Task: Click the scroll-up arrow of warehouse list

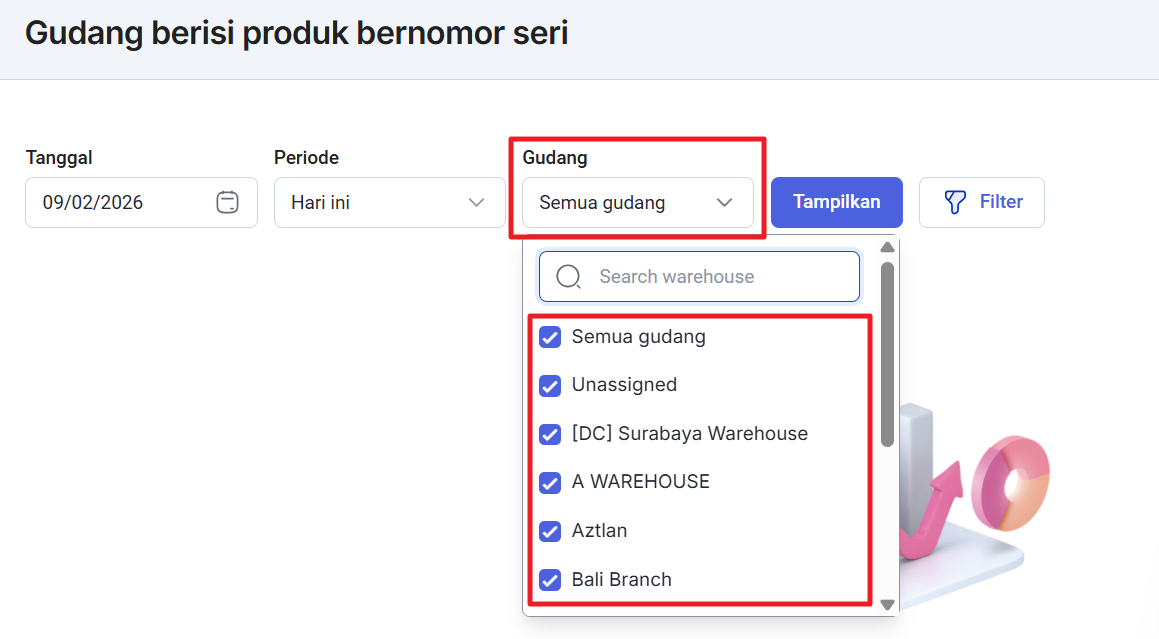Action: pyautogui.click(x=887, y=248)
